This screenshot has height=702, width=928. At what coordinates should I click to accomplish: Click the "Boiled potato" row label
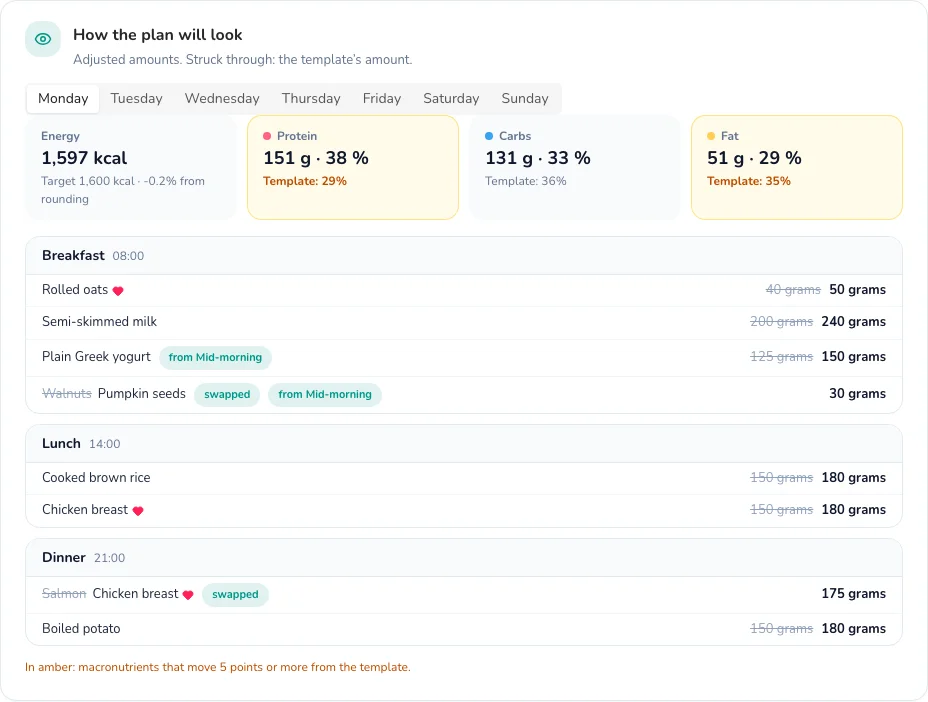pos(81,629)
